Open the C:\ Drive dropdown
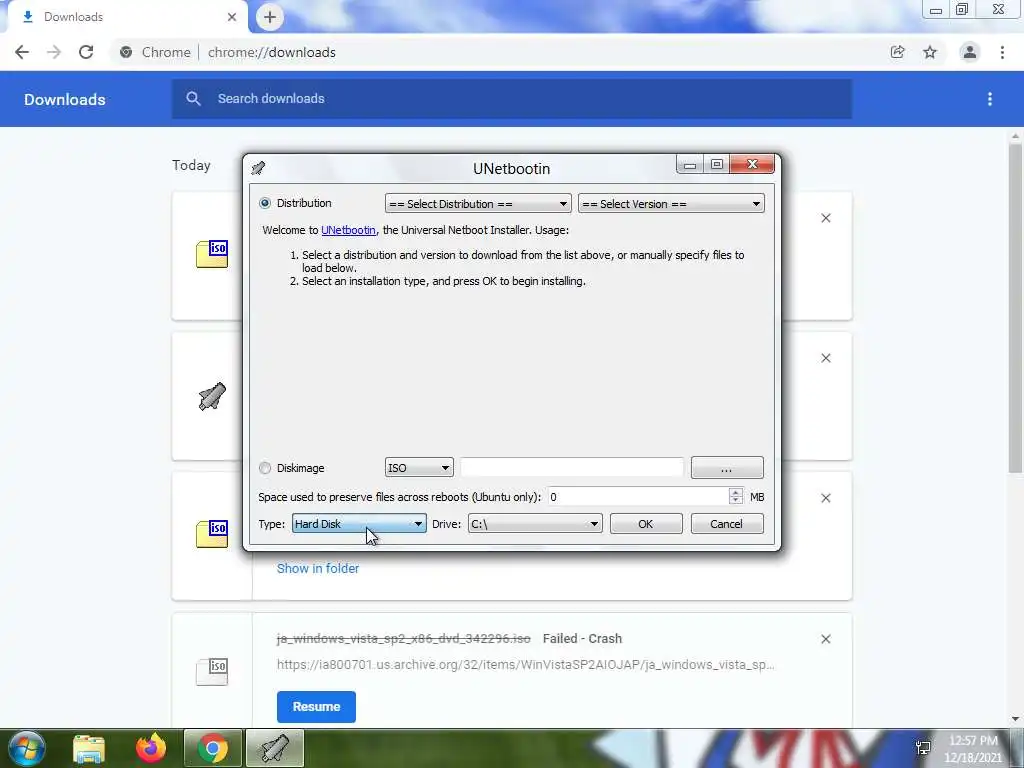The width and height of the screenshot is (1024, 768). pos(535,524)
